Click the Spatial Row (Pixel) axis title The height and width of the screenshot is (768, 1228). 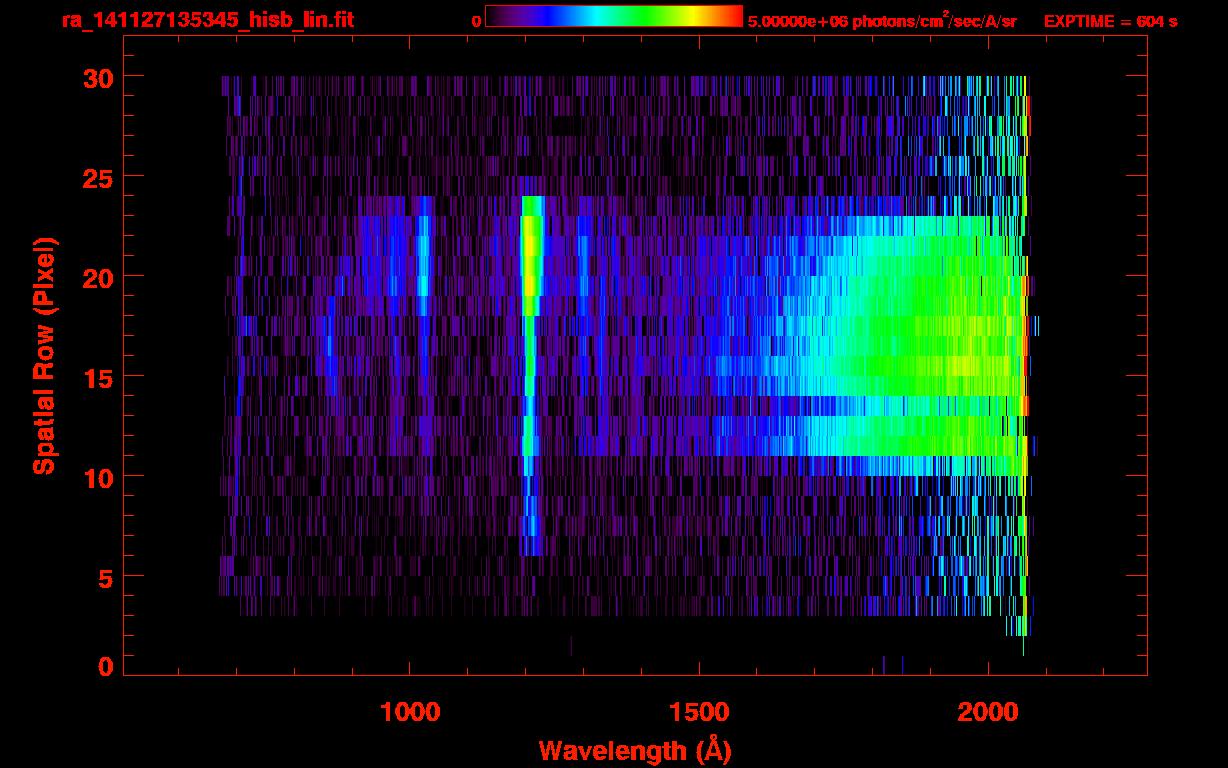coord(43,356)
